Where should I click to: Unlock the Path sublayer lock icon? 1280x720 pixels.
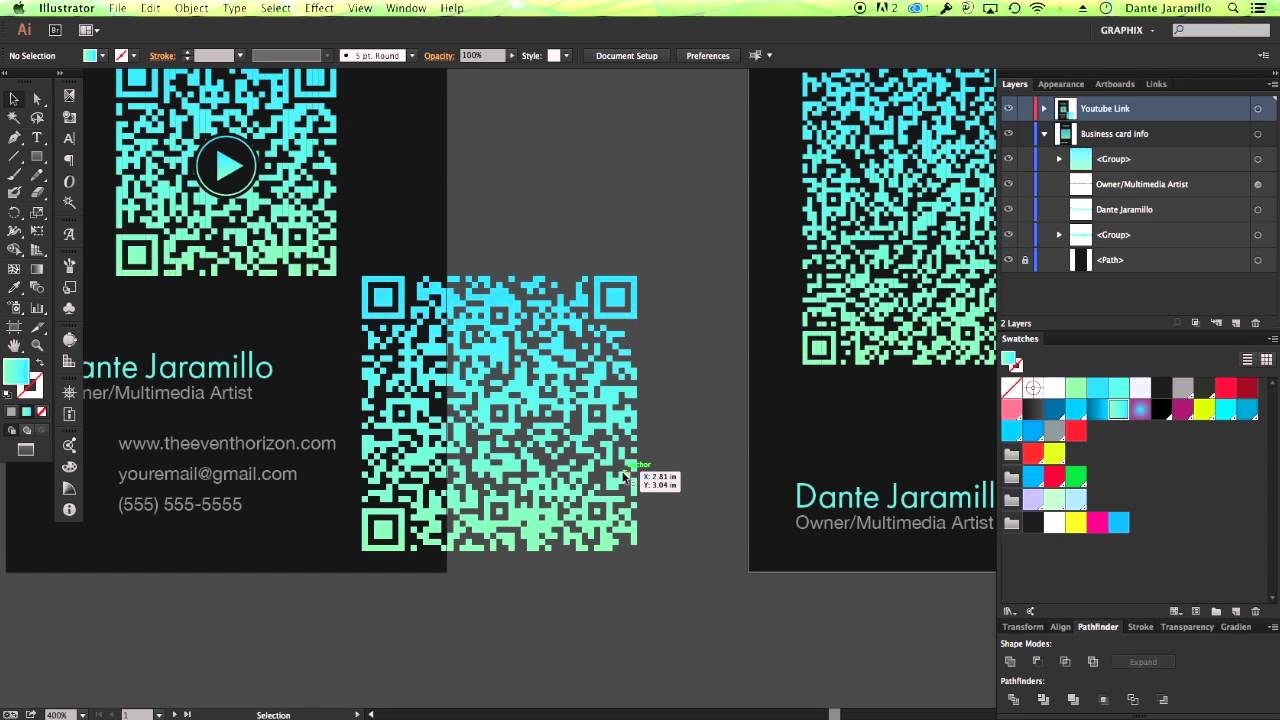pos(1024,260)
